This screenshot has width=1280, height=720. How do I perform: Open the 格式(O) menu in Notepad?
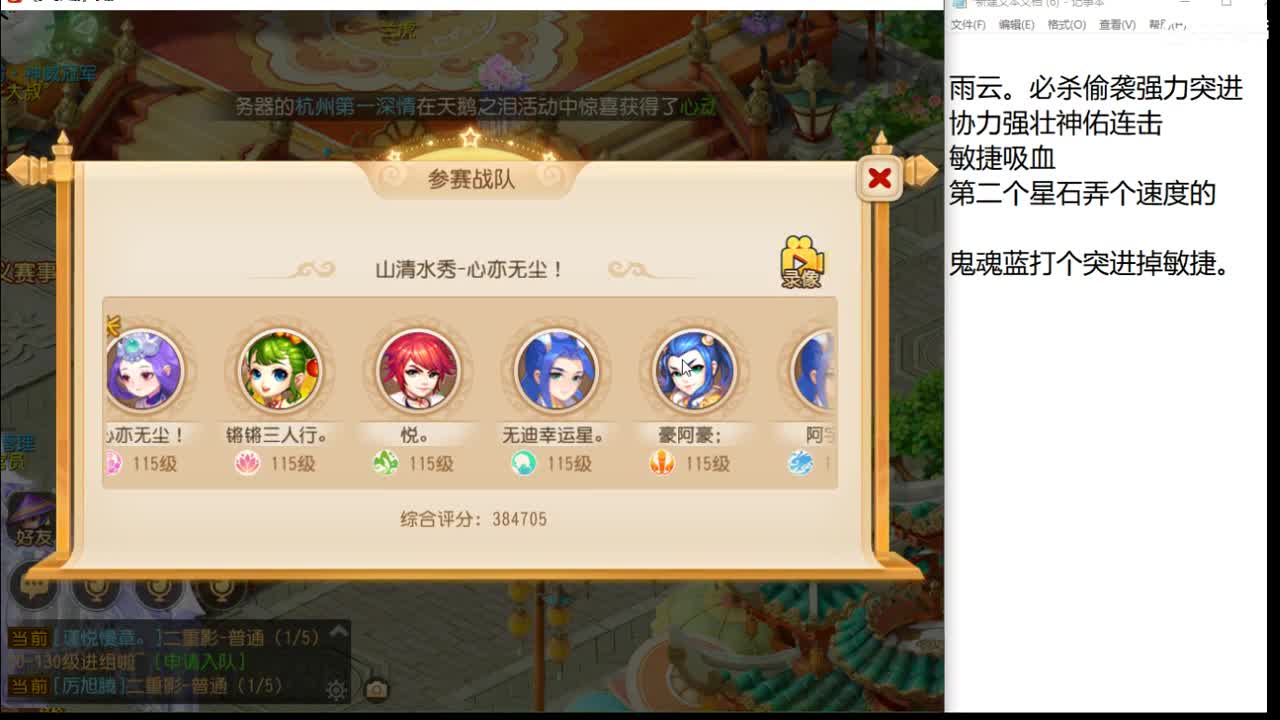coord(1066,25)
